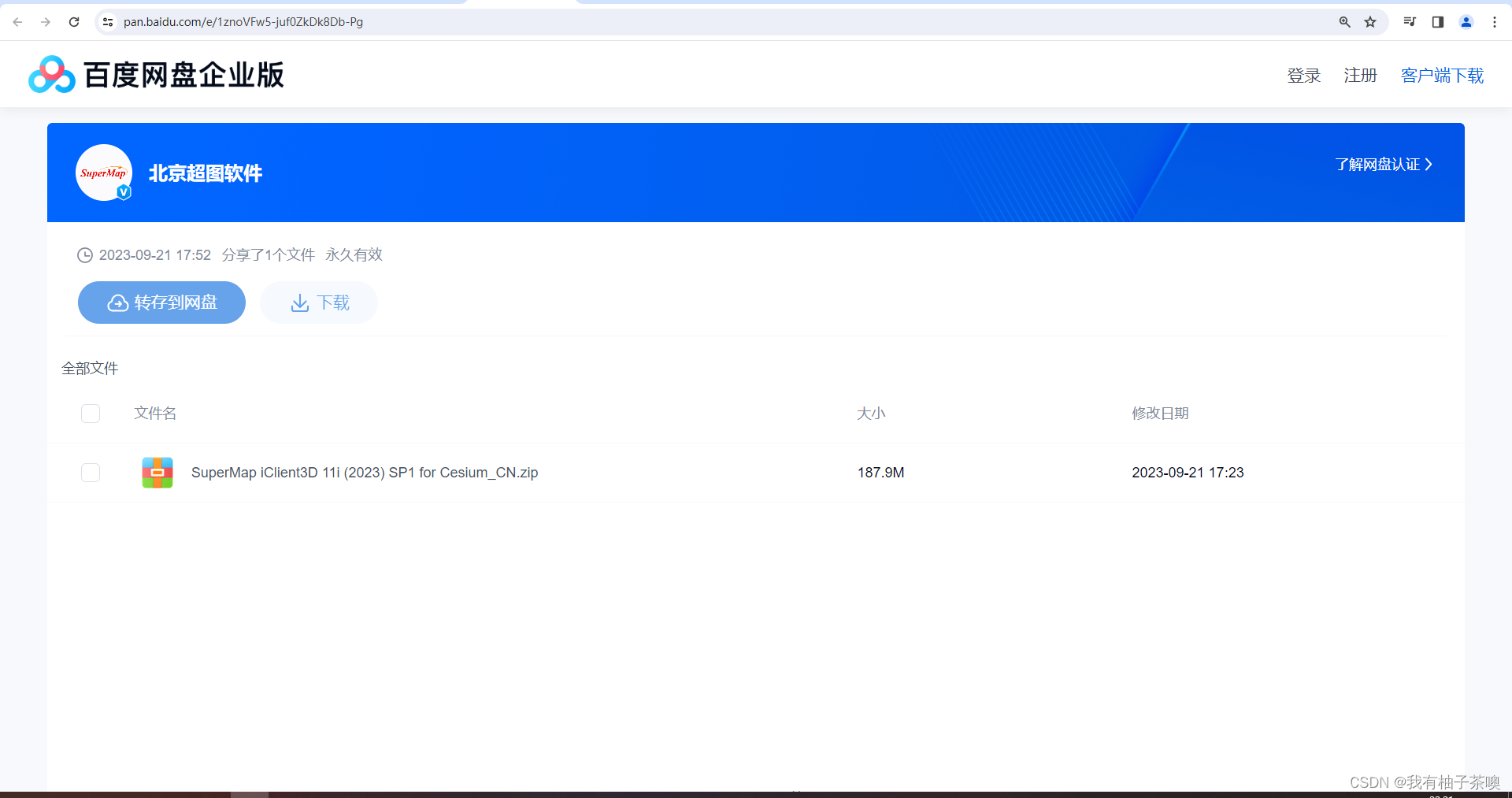Viewport: 1512px width, 798px height.
Task: Click 注册 to register
Action: pos(1361,76)
